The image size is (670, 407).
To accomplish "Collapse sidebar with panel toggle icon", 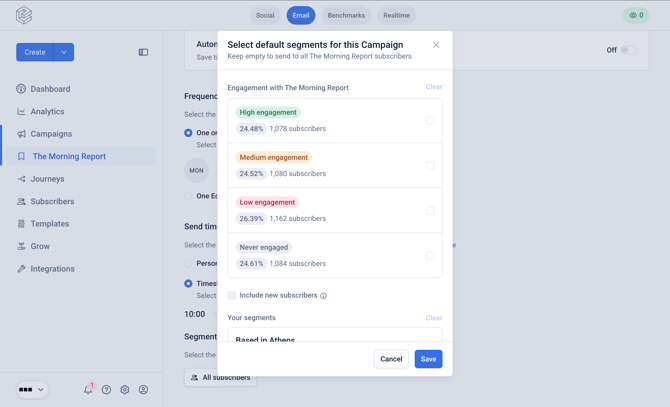I will [143, 52].
